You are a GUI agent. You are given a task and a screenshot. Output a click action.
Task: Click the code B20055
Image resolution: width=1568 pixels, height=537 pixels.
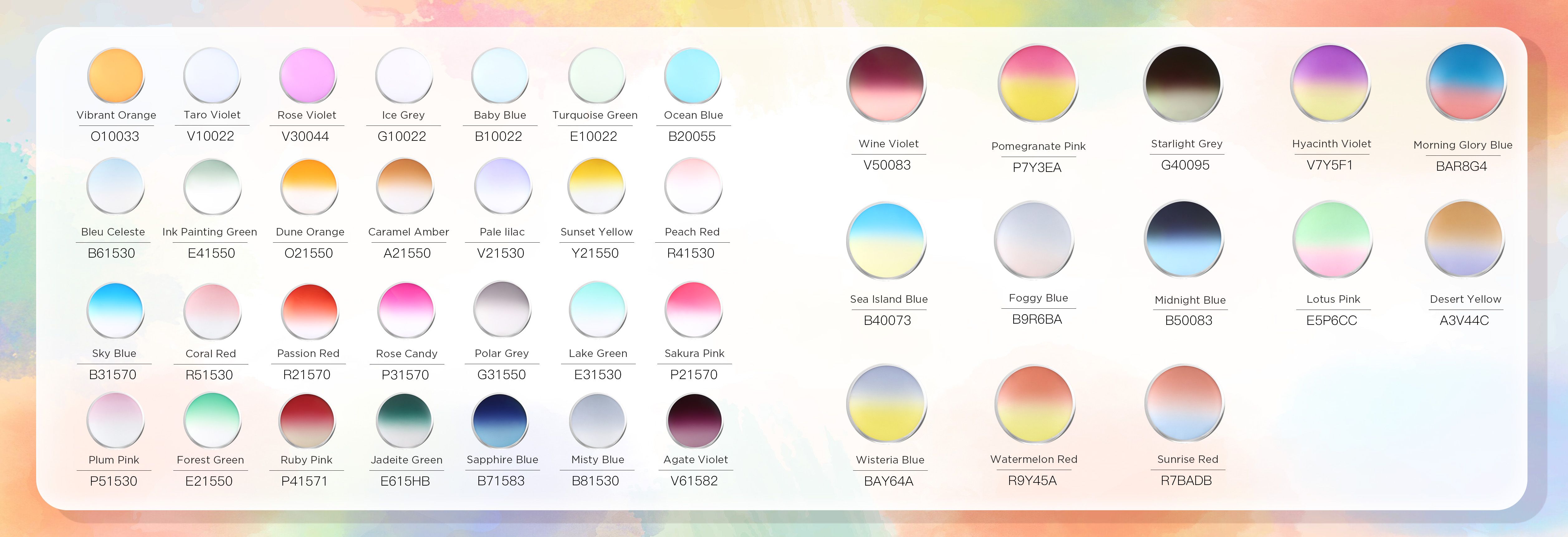click(692, 136)
